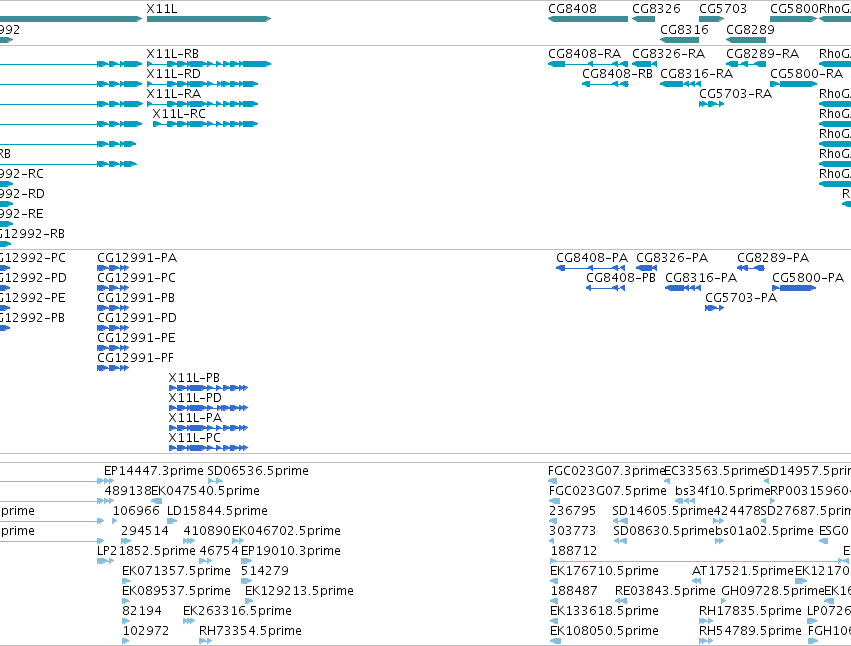Open the EP19010.3prime EST label
Viewport: 851px width, 646px height.
291,552
